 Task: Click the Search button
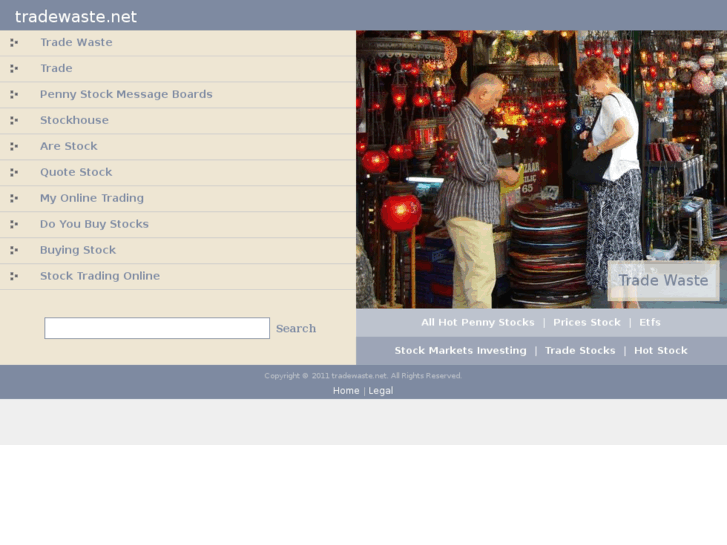coord(296,328)
